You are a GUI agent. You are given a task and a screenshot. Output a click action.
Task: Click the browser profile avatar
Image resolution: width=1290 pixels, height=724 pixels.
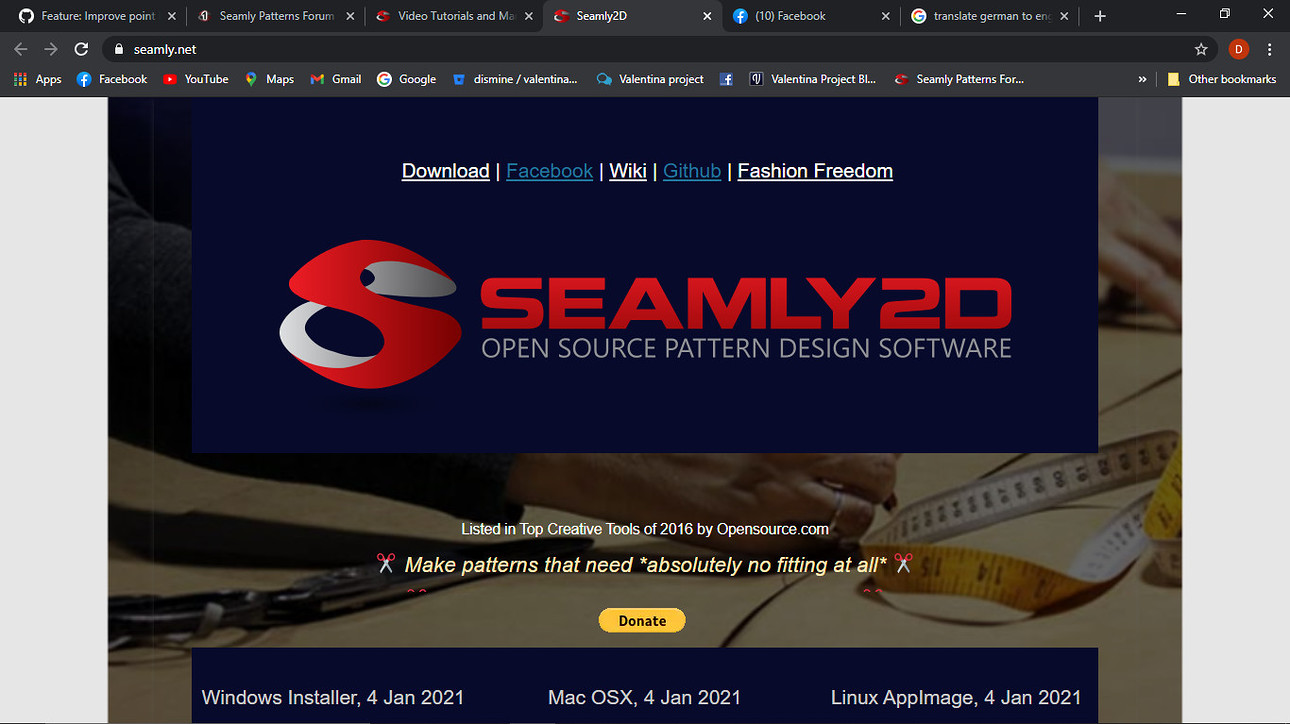(x=1238, y=48)
